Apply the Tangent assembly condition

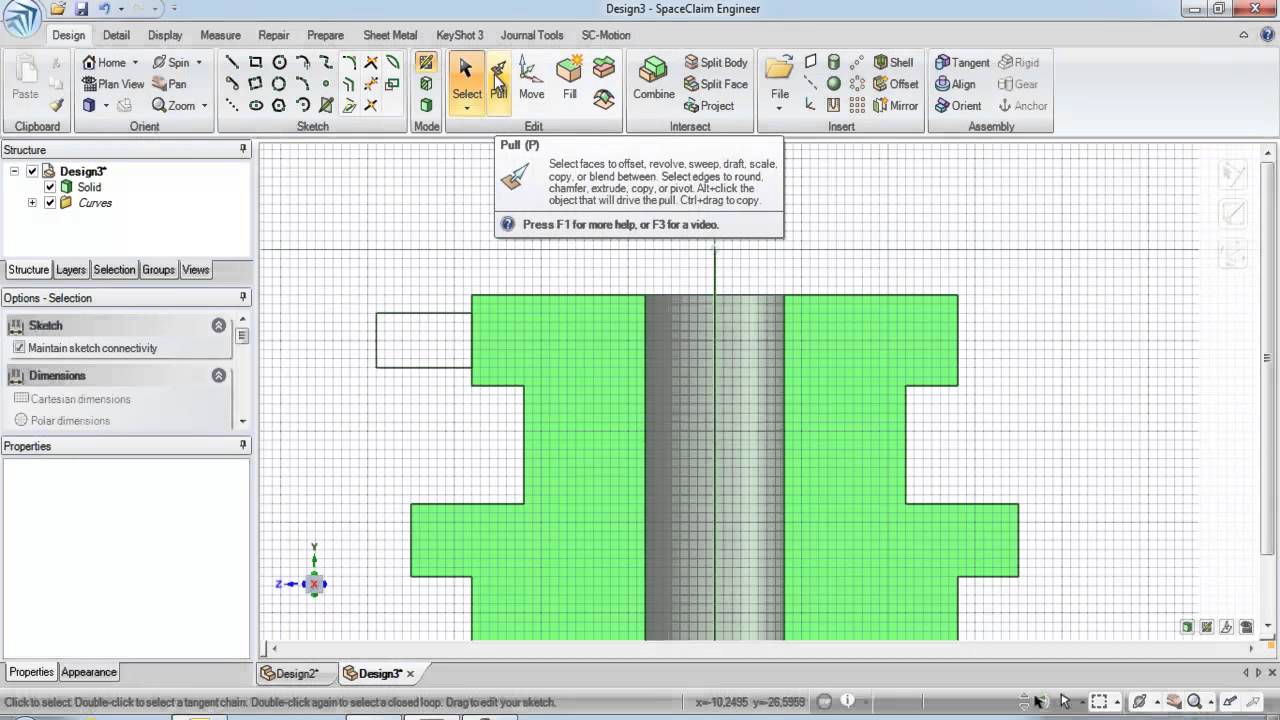point(962,63)
